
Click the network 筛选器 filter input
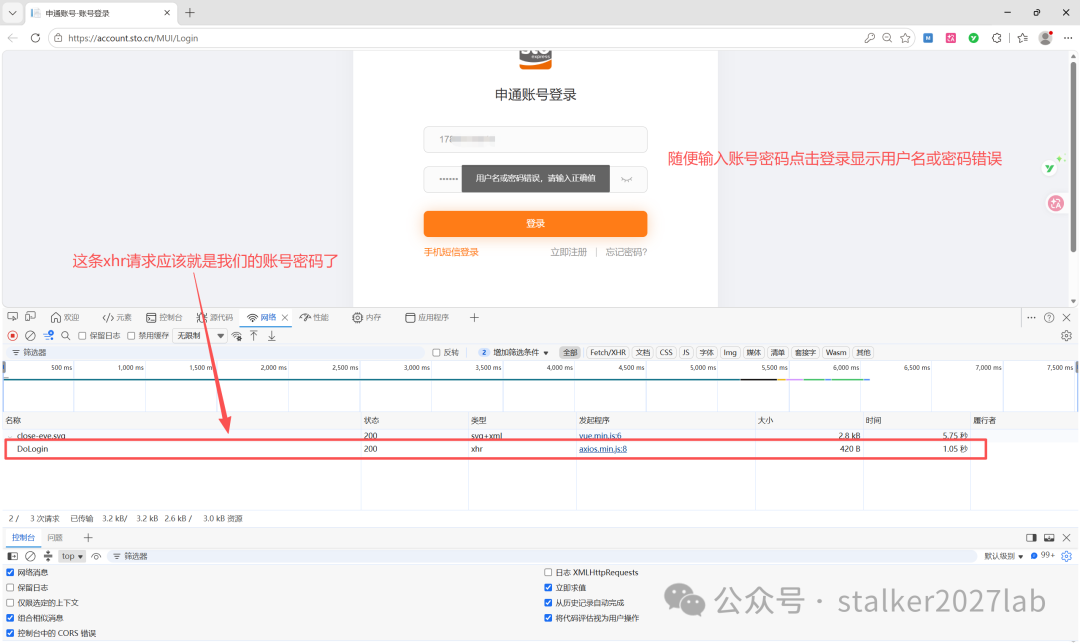[x=216, y=352]
